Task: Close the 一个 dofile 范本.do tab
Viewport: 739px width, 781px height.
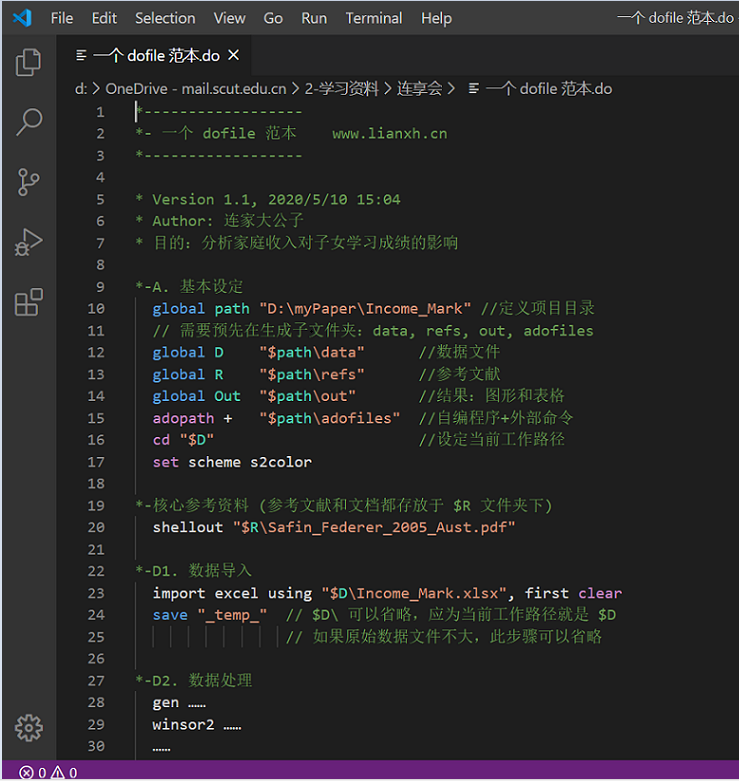Action: point(234,55)
